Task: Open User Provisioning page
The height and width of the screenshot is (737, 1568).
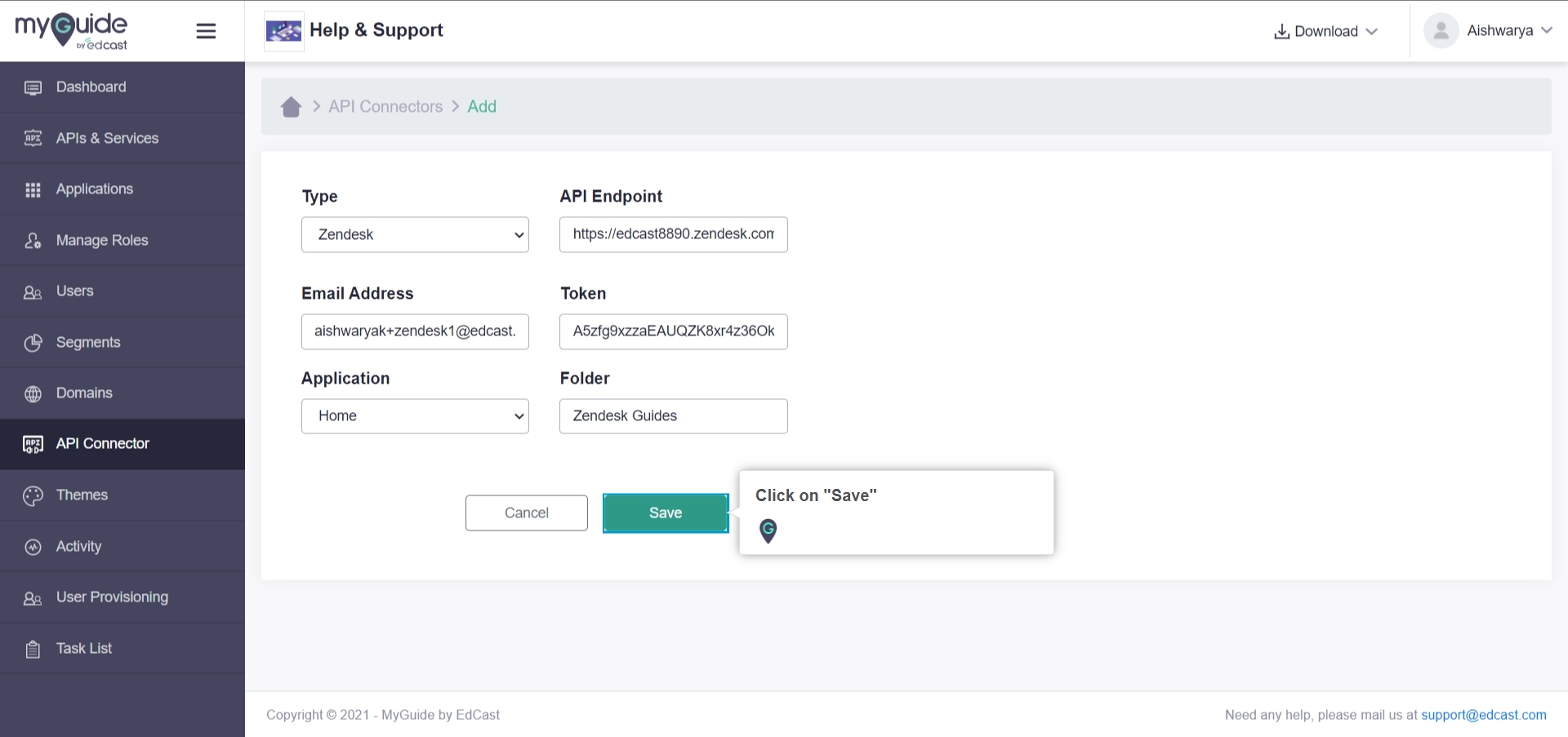Action: tap(122, 597)
